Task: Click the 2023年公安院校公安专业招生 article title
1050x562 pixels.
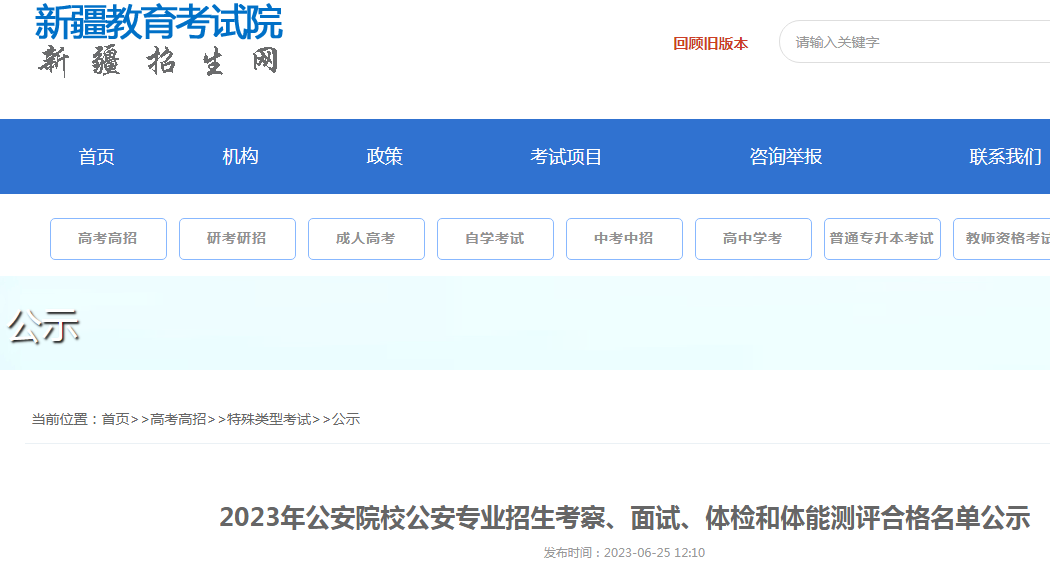Action: coord(625,518)
